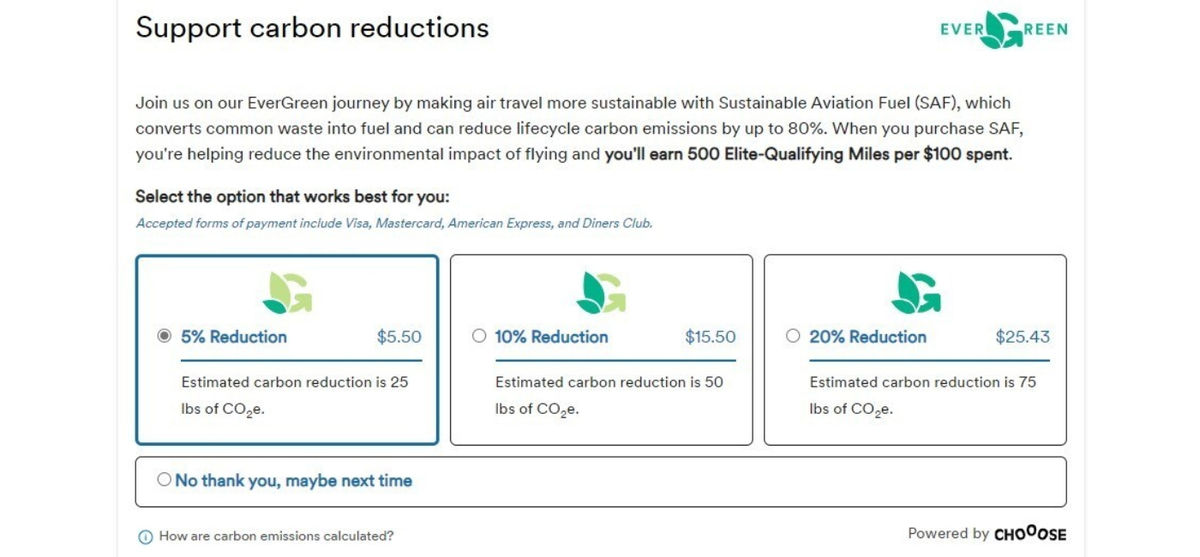This screenshot has height=557, width=1200.
Task: Click the 5% Reduction label text
Action: [x=234, y=337]
